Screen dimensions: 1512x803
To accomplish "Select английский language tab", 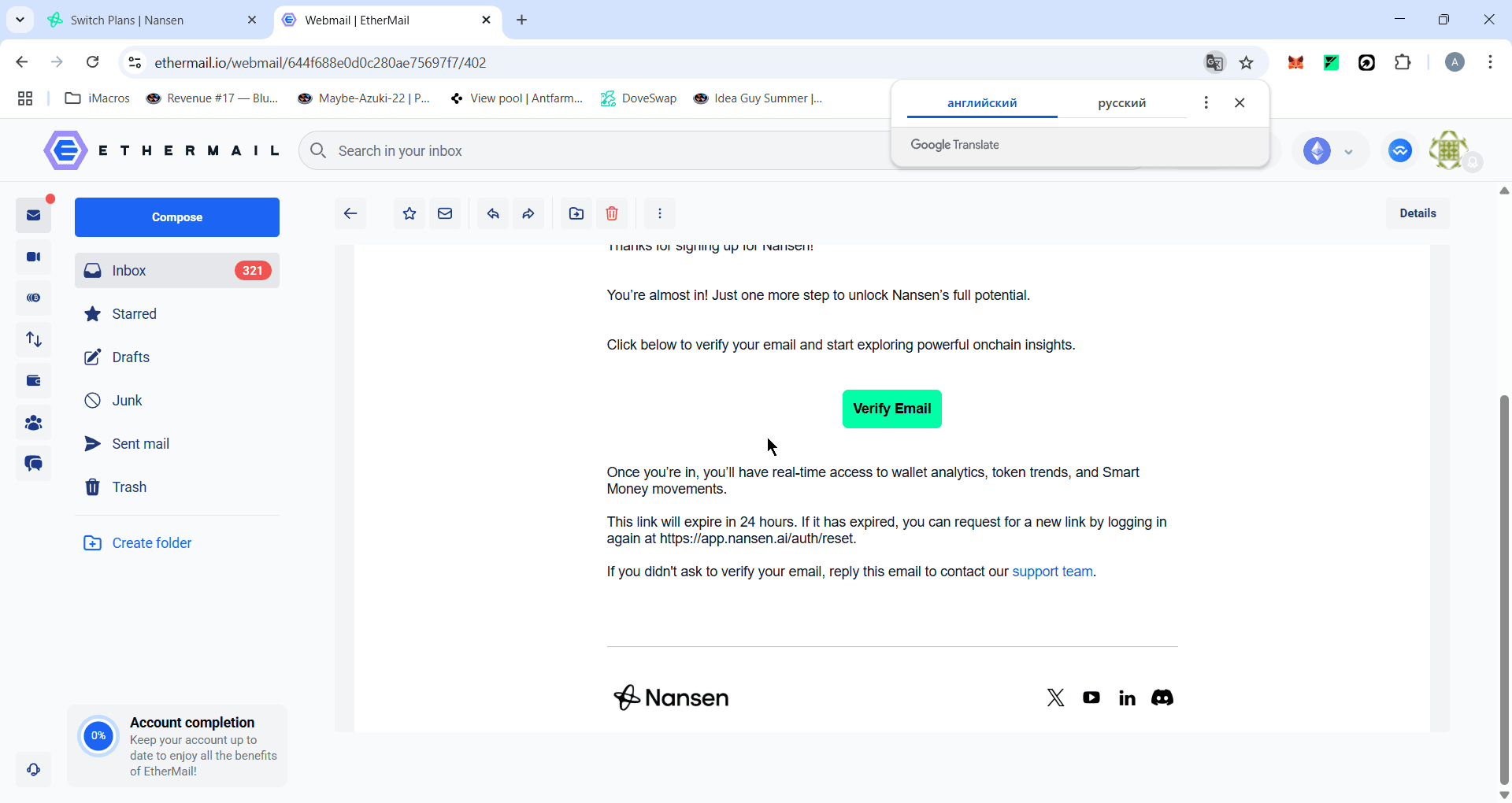I will (982, 103).
